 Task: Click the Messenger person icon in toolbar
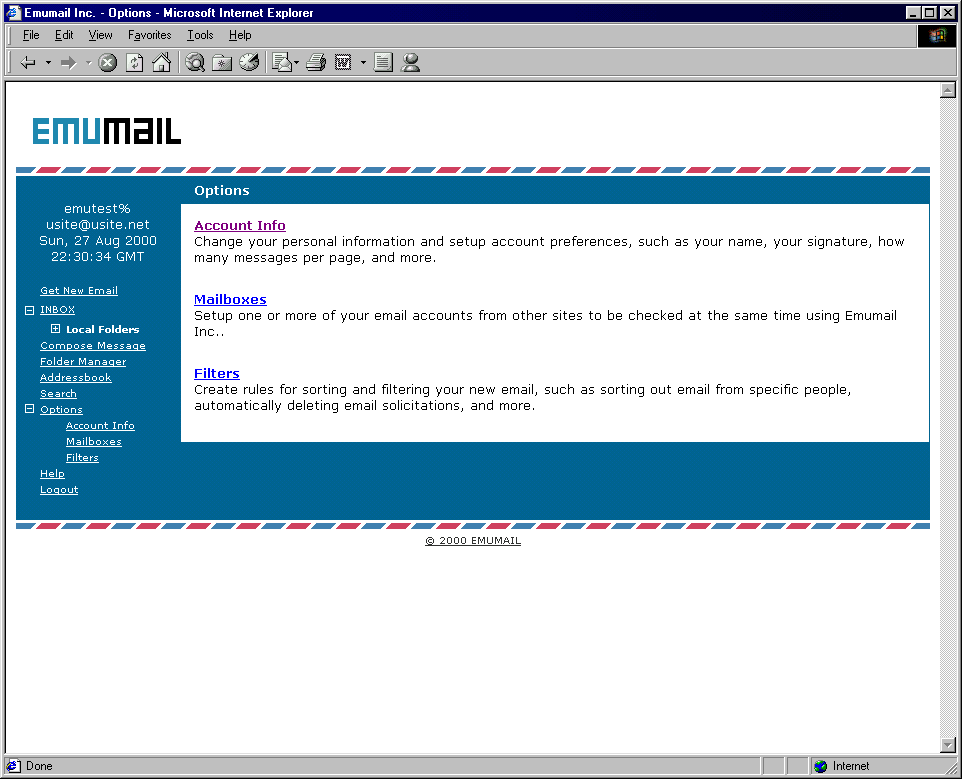click(x=410, y=63)
